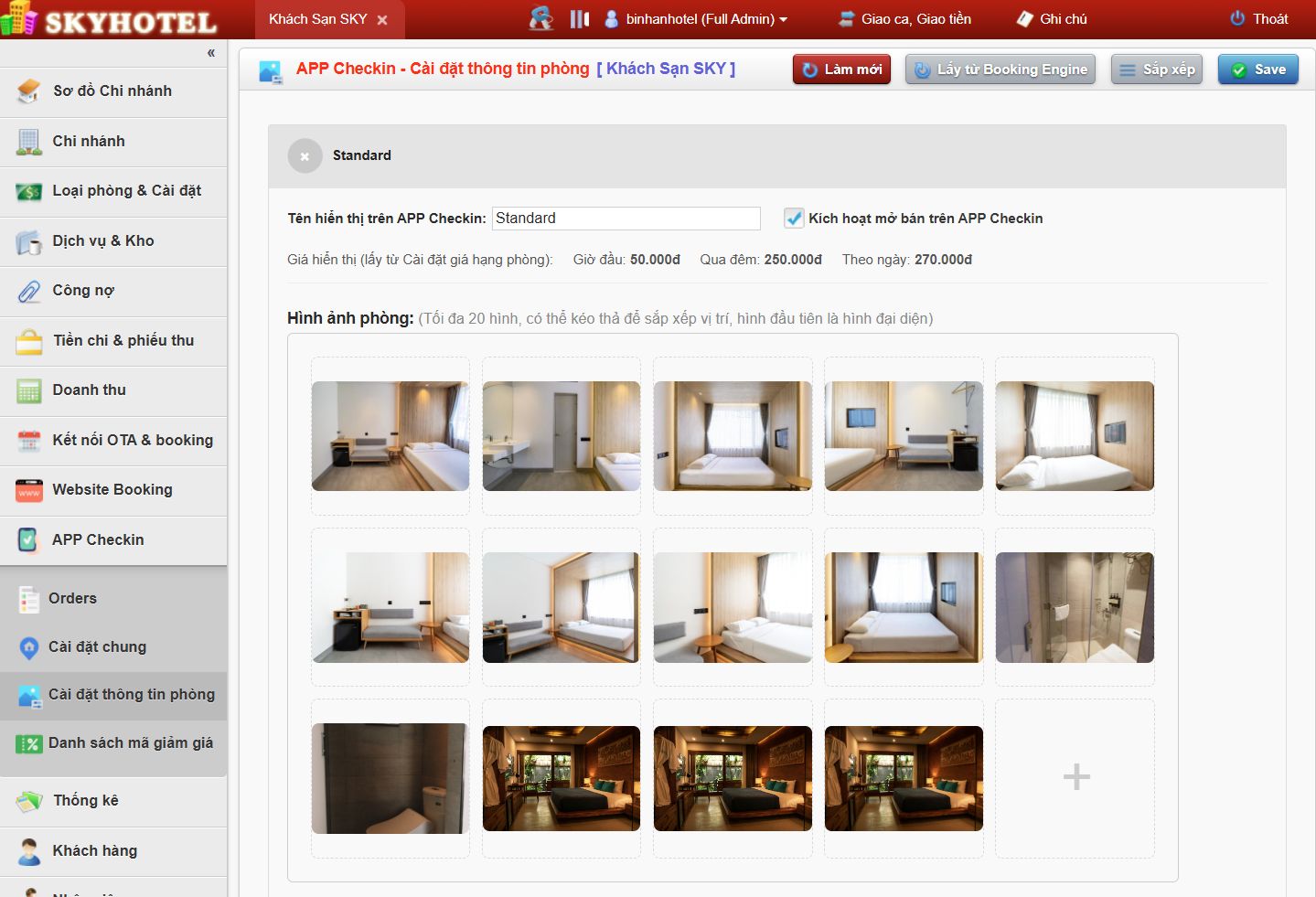Select the first room image thumbnail
Viewport: 1316px width, 897px height.
tap(391, 436)
